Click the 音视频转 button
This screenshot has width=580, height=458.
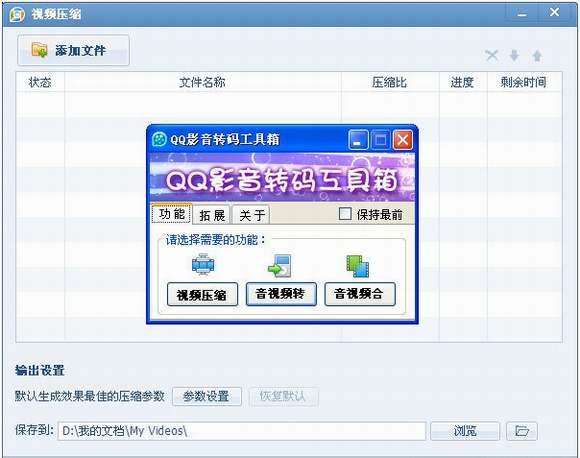point(281,294)
